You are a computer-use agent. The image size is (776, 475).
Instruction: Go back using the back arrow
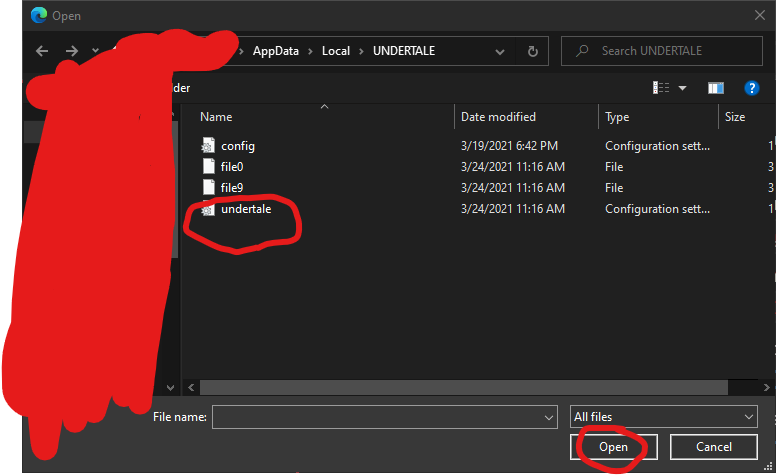click(x=42, y=51)
